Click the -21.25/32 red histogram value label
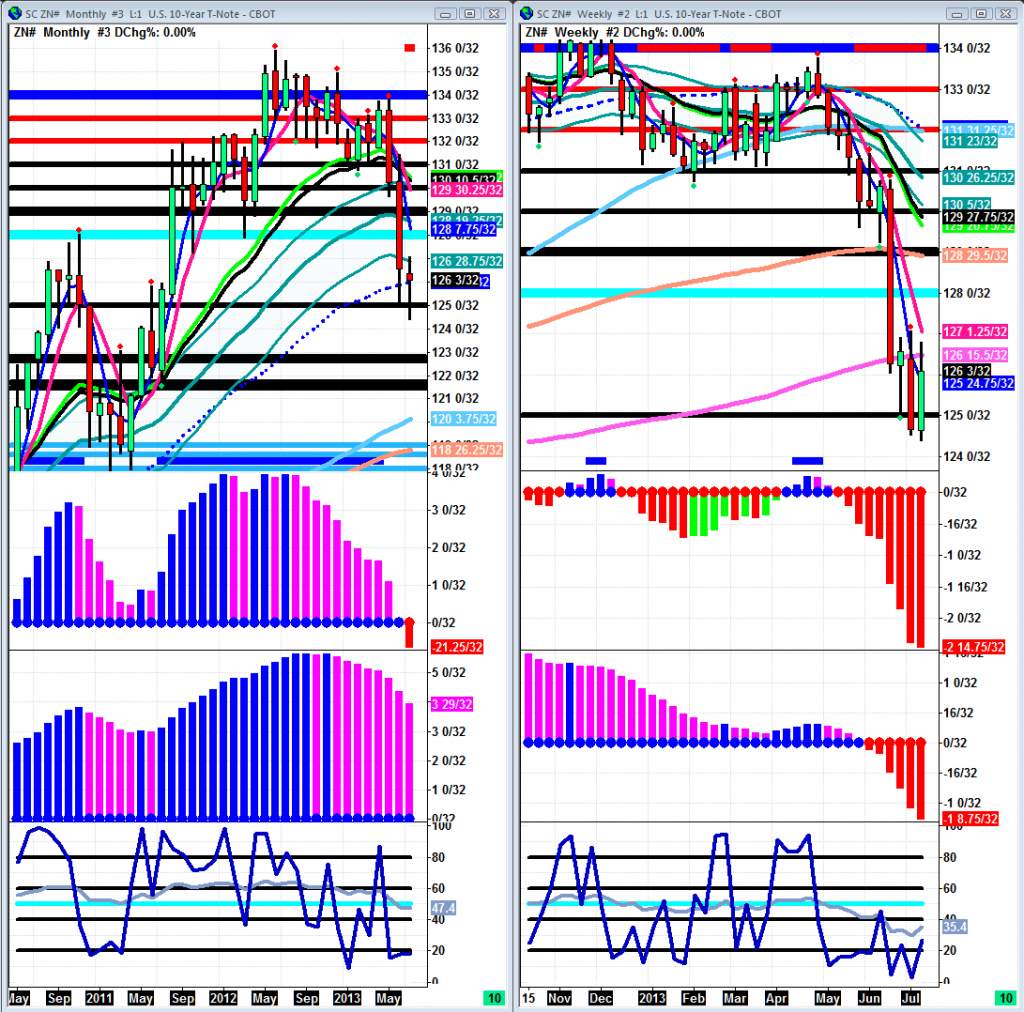 (458, 646)
